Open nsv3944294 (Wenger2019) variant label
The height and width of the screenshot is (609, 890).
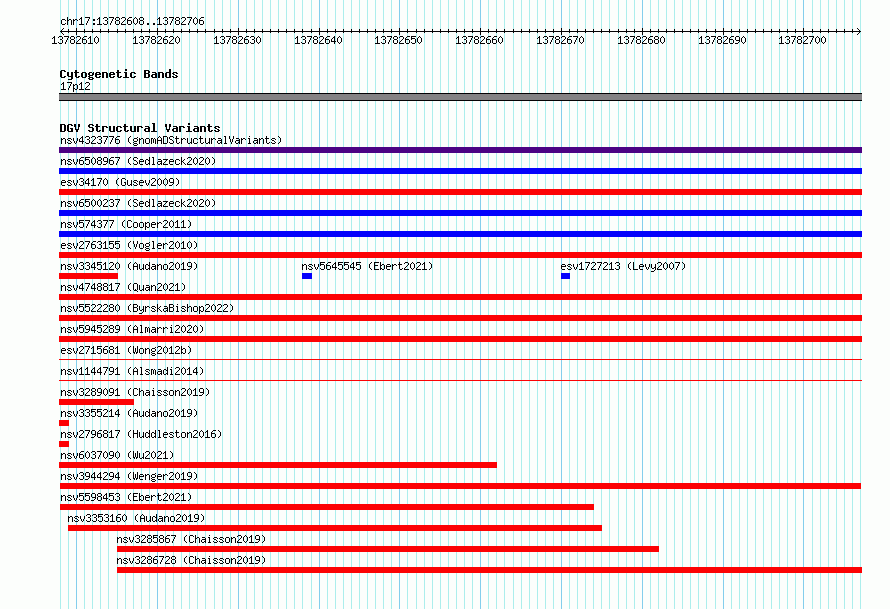click(x=129, y=476)
